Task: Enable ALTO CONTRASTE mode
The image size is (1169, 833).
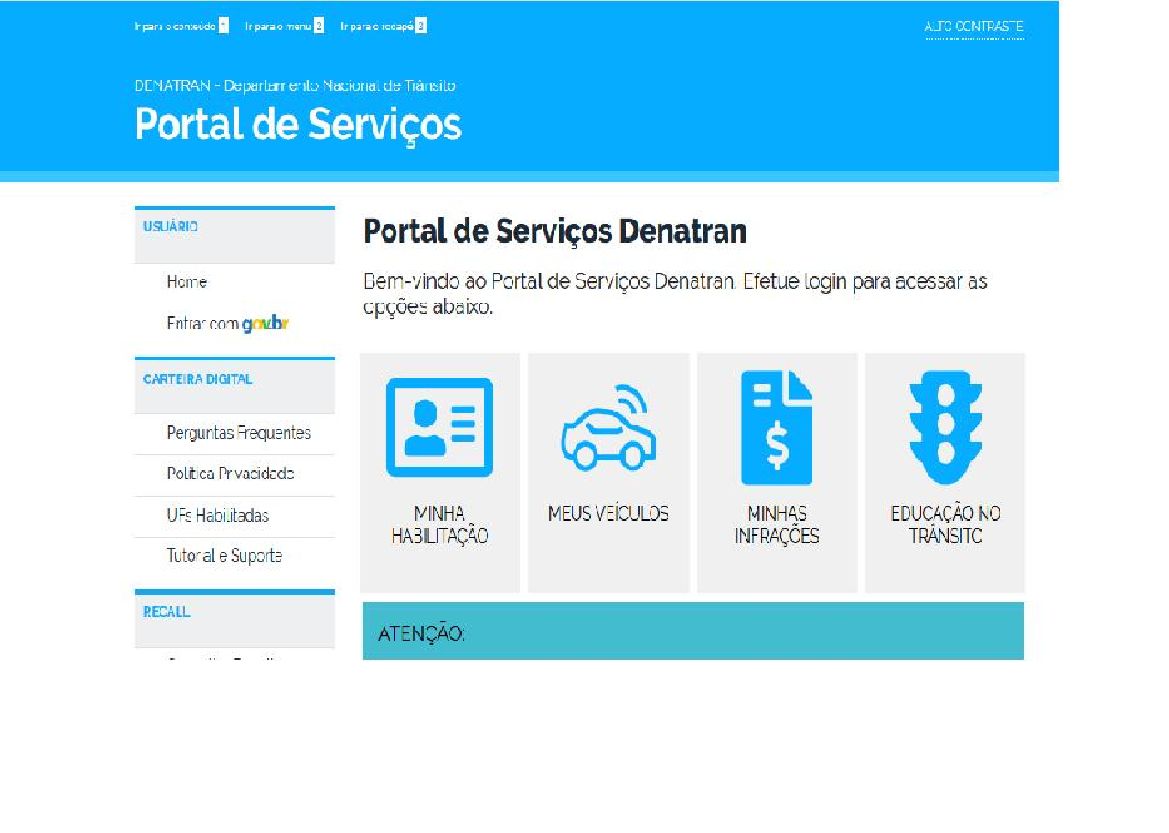Action: 974,27
